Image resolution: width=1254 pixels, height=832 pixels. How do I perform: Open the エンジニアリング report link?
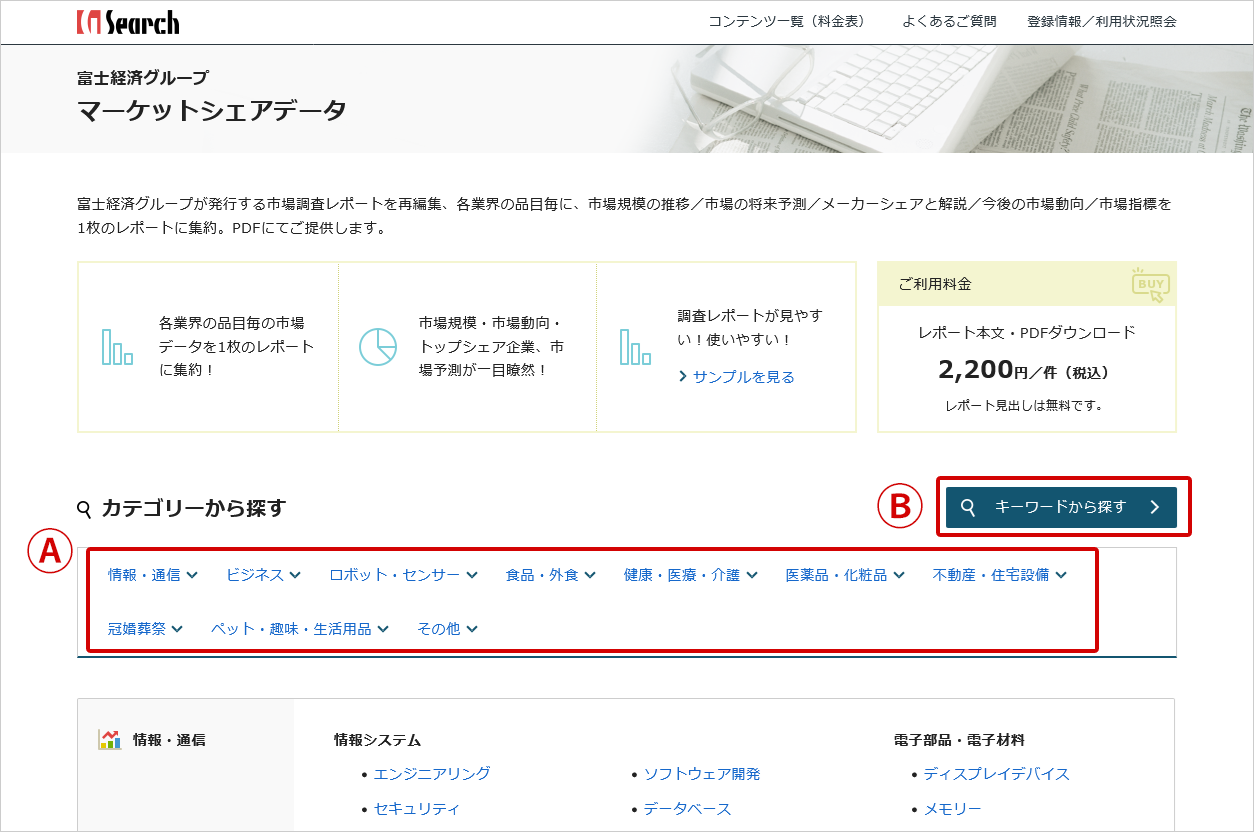431,774
